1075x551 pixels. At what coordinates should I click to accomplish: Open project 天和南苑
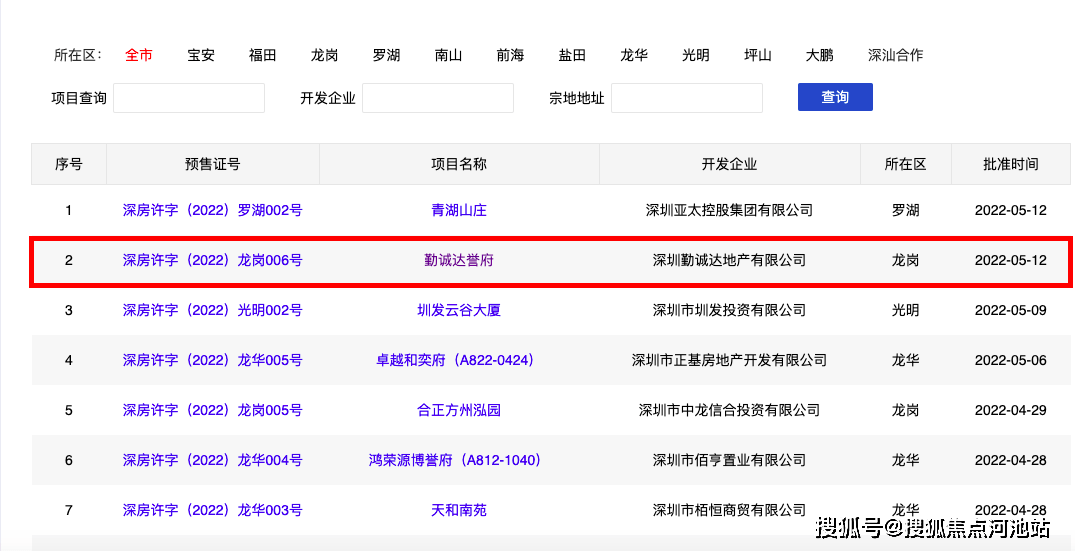(x=459, y=511)
